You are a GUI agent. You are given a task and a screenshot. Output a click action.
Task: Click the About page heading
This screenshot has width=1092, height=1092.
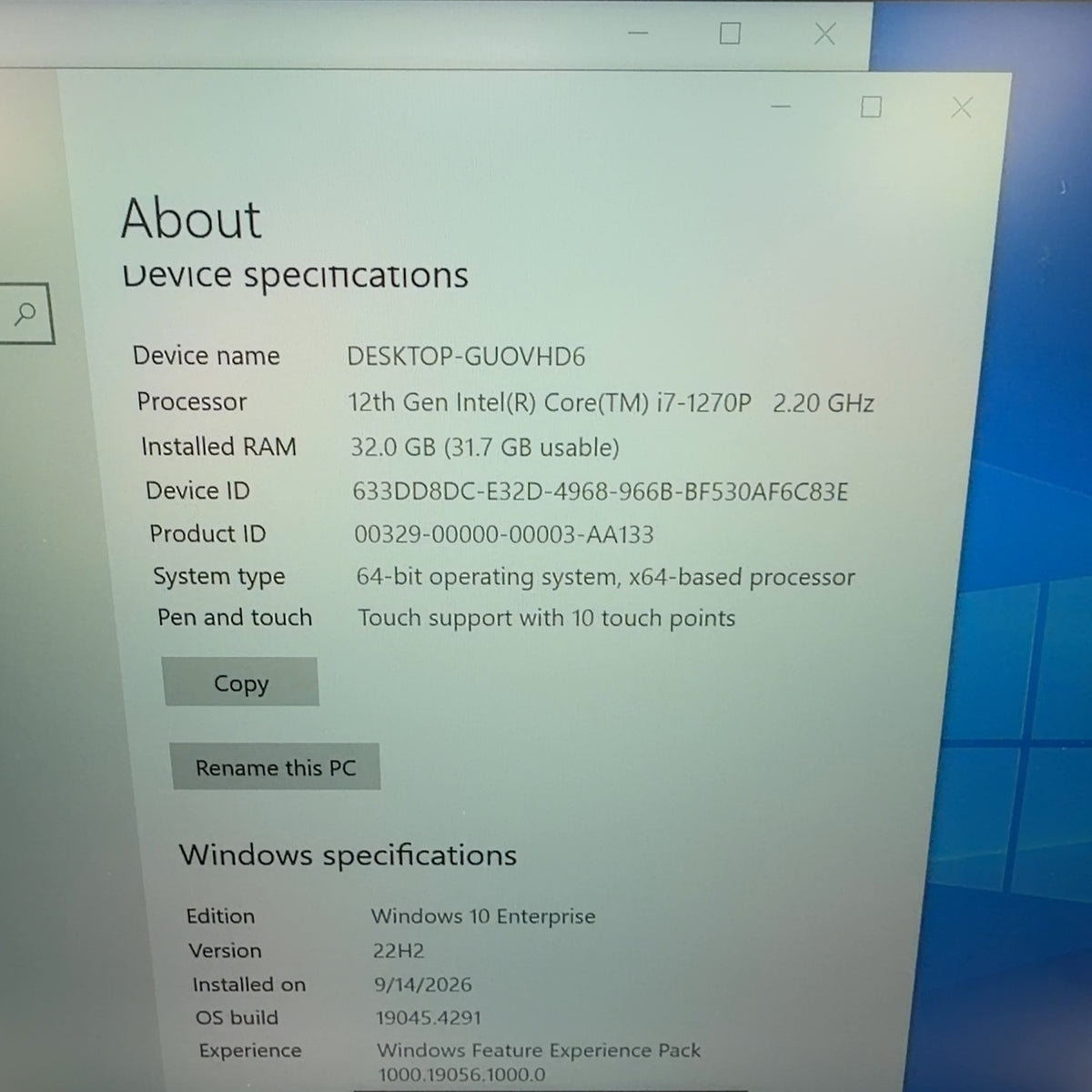(191, 218)
